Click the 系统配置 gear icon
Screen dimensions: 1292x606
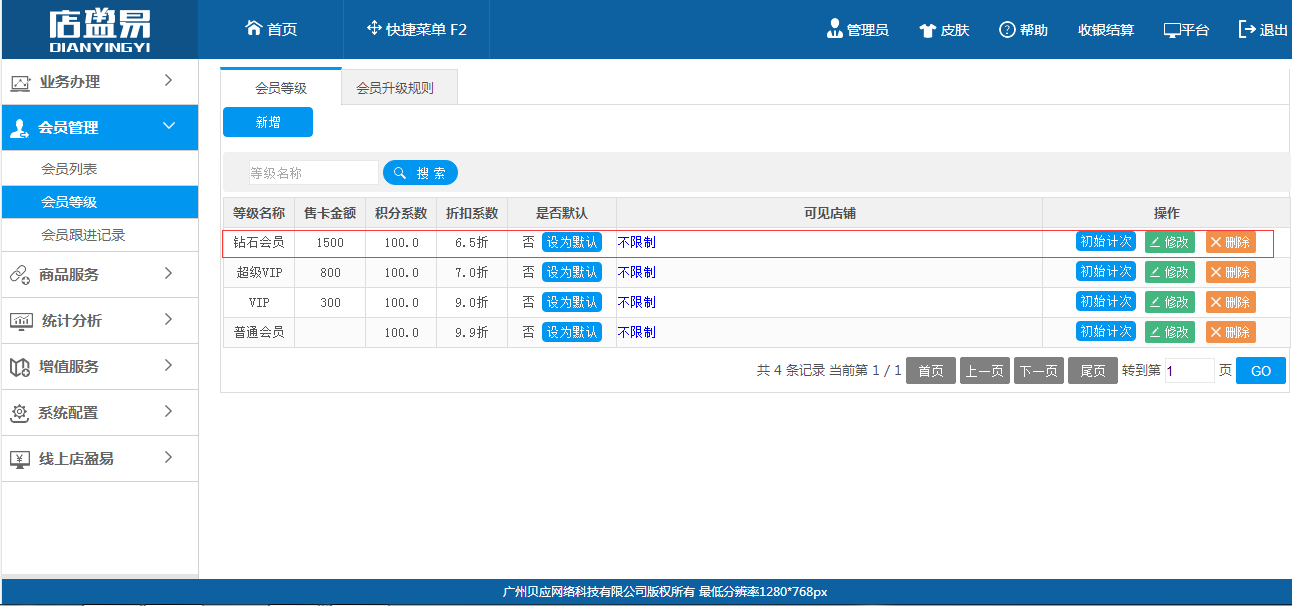point(20,413)
